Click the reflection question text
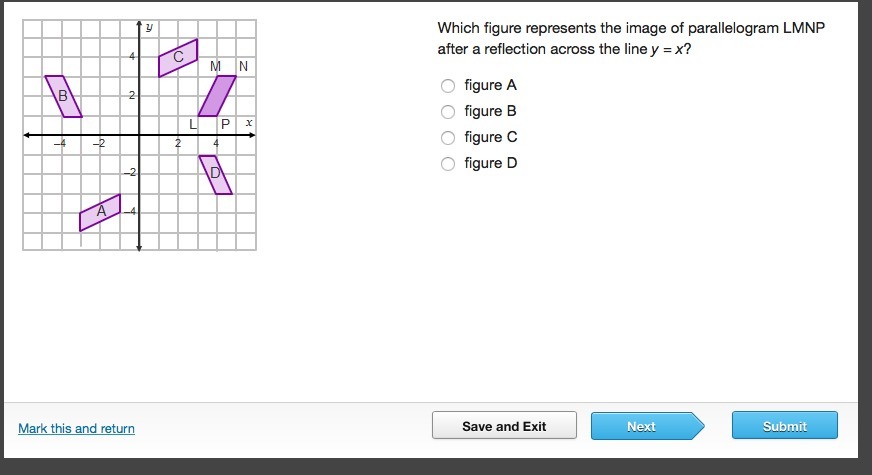This screenshot has height=475, width=872. click(x=630, y=39)
